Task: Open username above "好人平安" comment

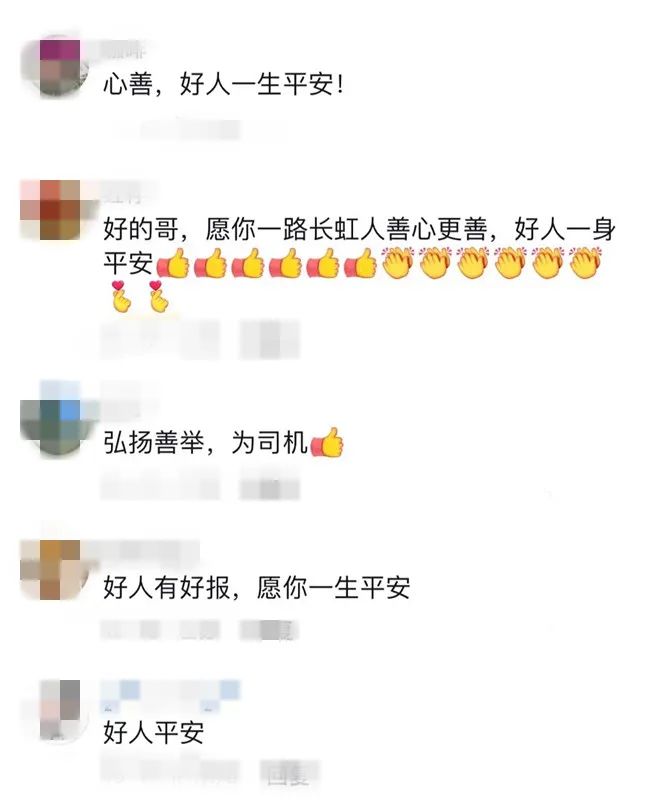Action: point(170,696)
